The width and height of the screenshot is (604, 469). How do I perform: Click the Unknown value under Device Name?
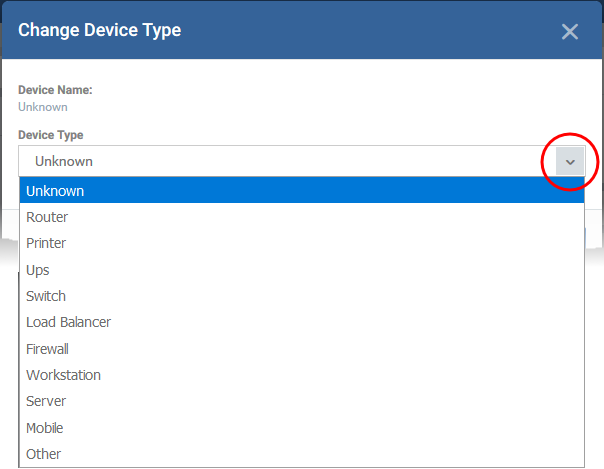click(43, 107)
